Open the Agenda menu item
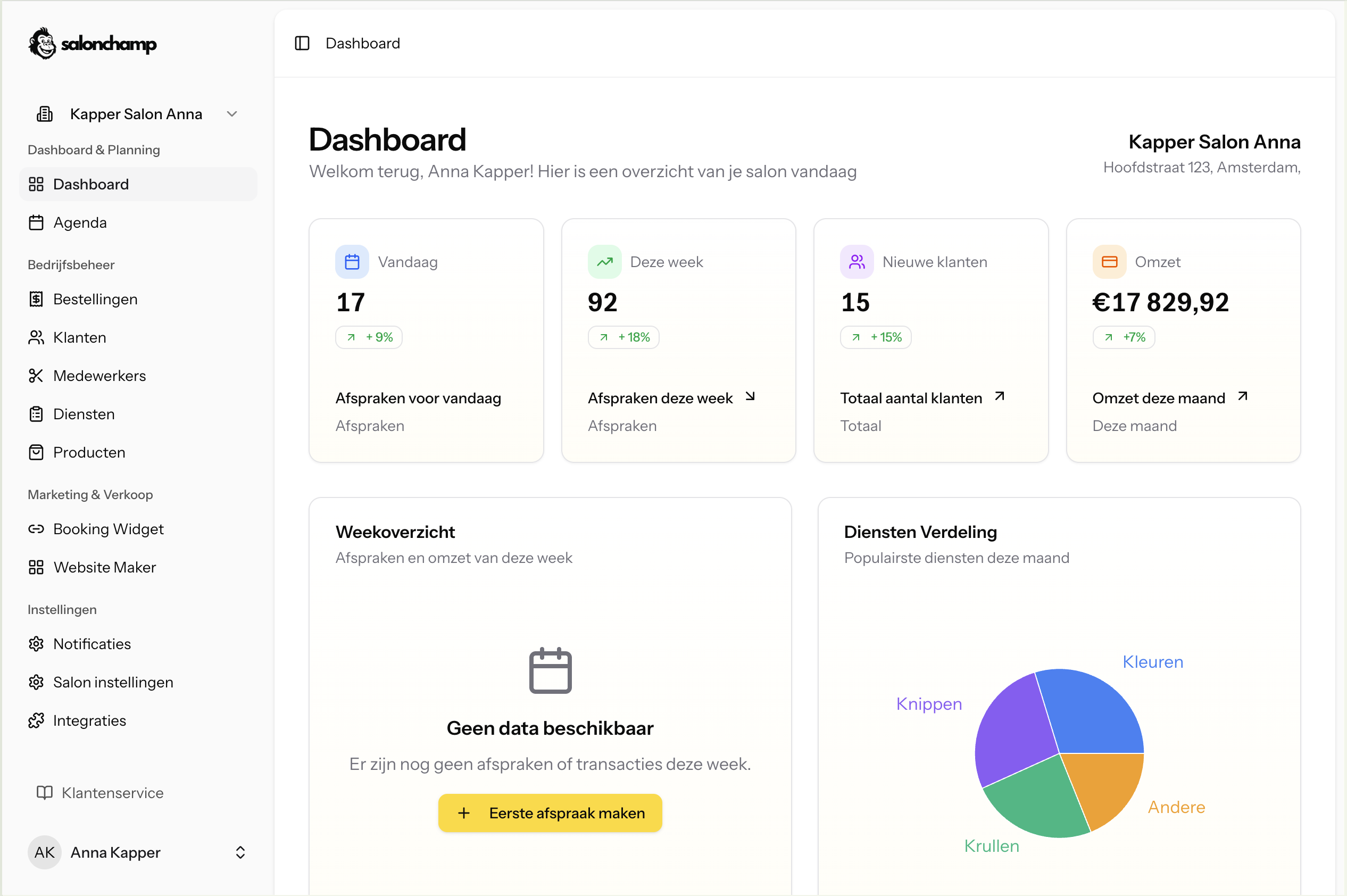This screenshot has width=1347, height=896. 79,222
